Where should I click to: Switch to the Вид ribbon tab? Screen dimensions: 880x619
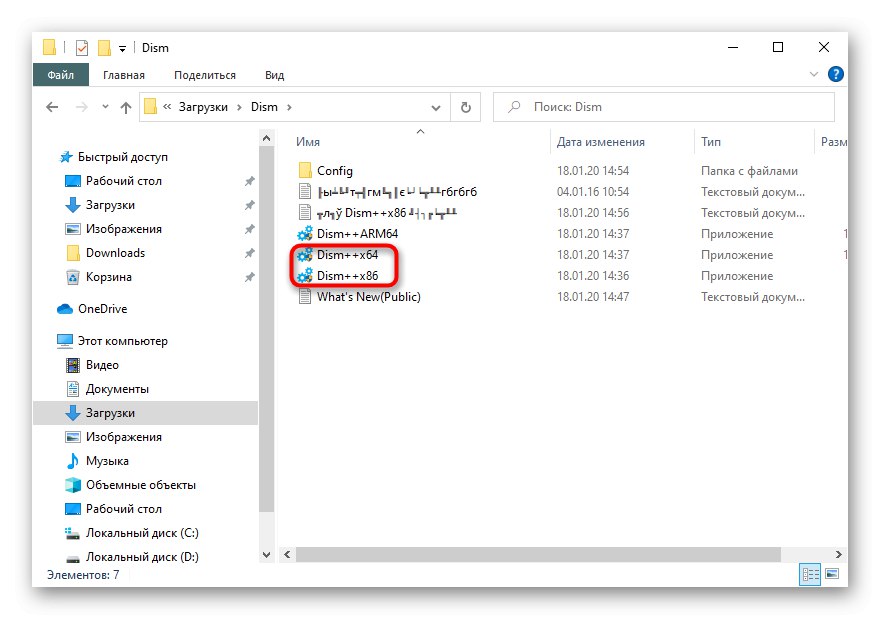click(x=274, y=75)
